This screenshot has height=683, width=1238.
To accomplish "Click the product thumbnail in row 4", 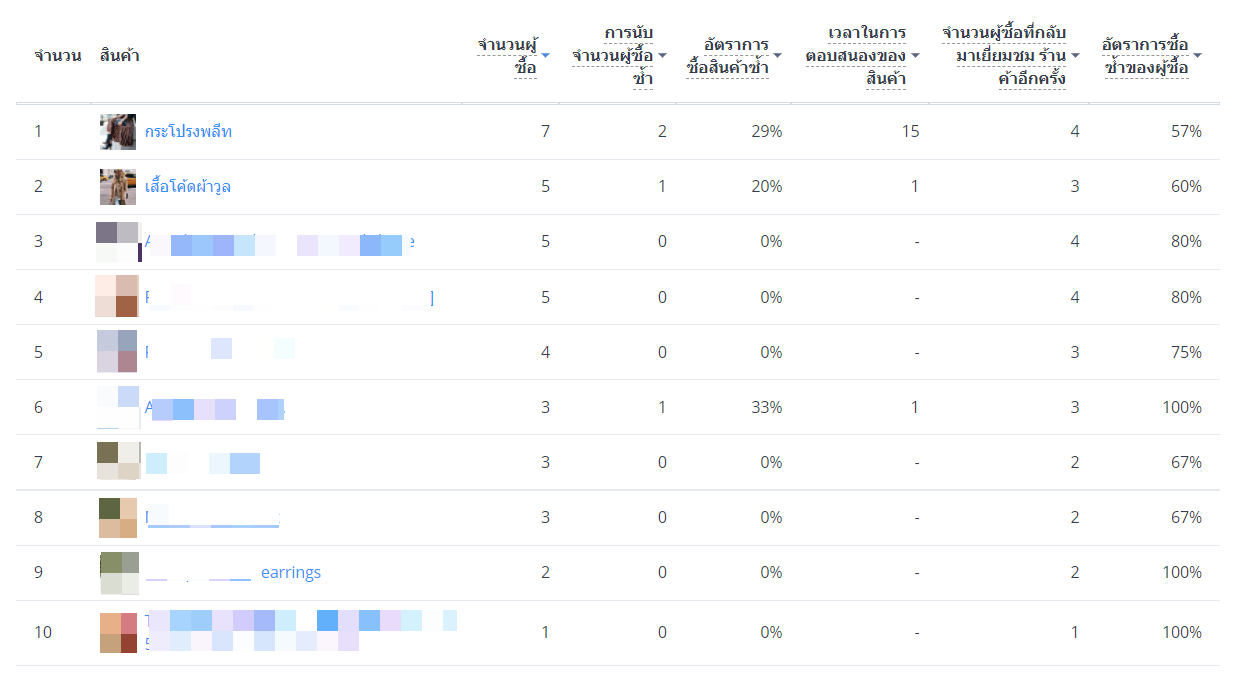I will (118, 297).
